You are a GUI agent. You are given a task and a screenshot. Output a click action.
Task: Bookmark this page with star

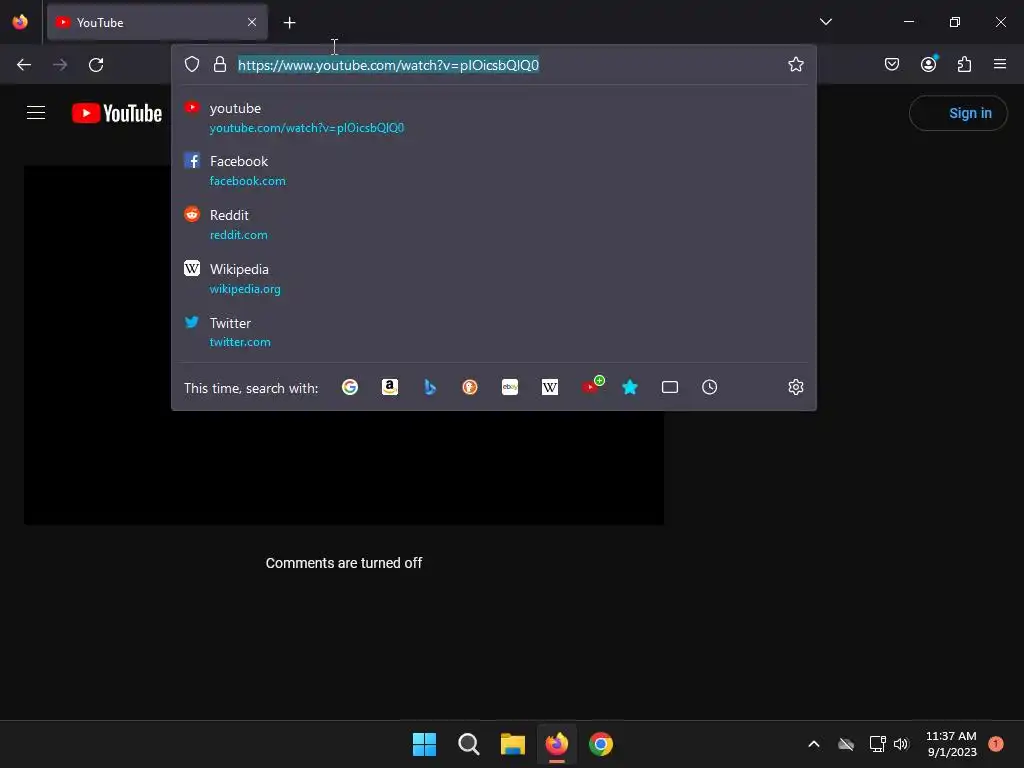pyautogui.click(x=795, y=64)
